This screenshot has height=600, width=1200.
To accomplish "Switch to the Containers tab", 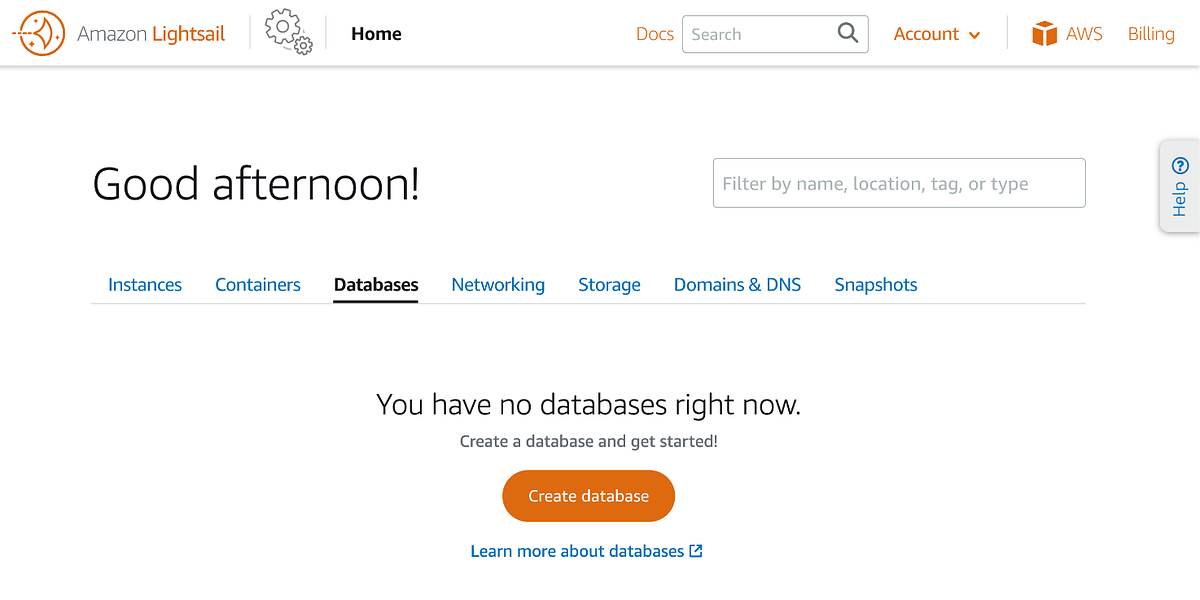I will (x=257, y=285).
